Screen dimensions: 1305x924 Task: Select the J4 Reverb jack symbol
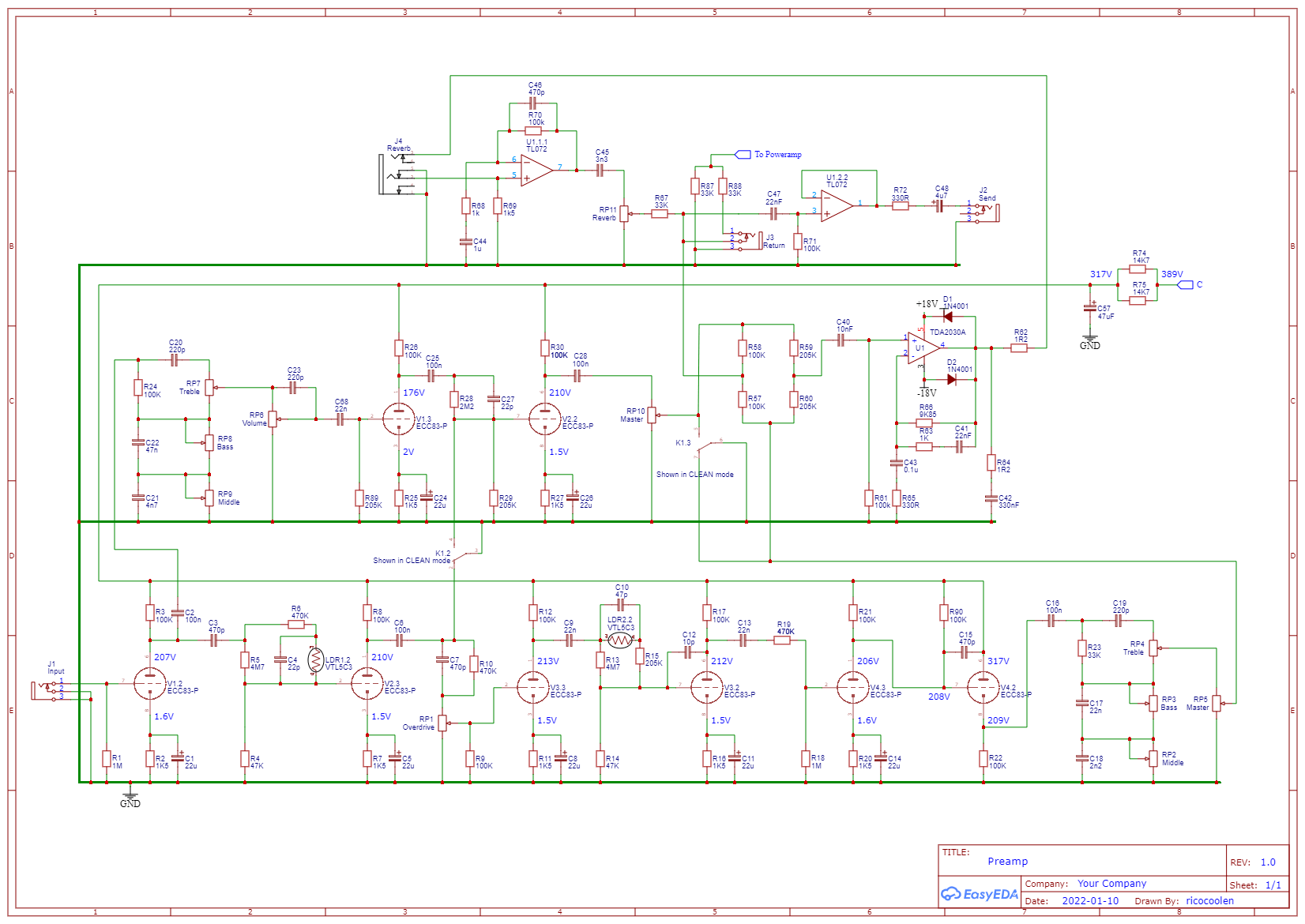(397, 175)
